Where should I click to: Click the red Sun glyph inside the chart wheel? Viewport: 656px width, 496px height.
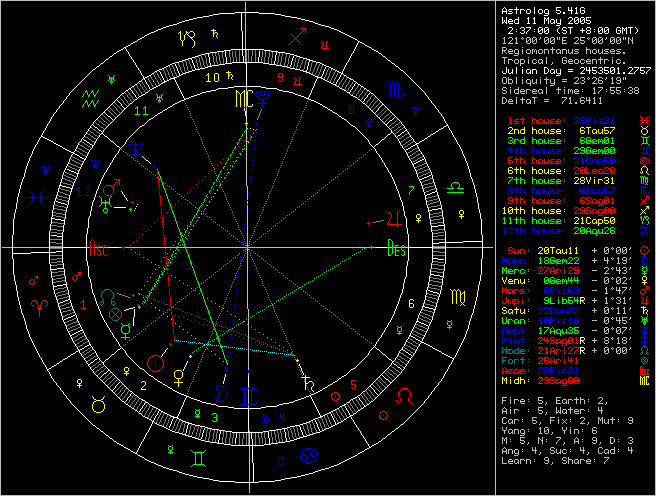click(155, 361)
